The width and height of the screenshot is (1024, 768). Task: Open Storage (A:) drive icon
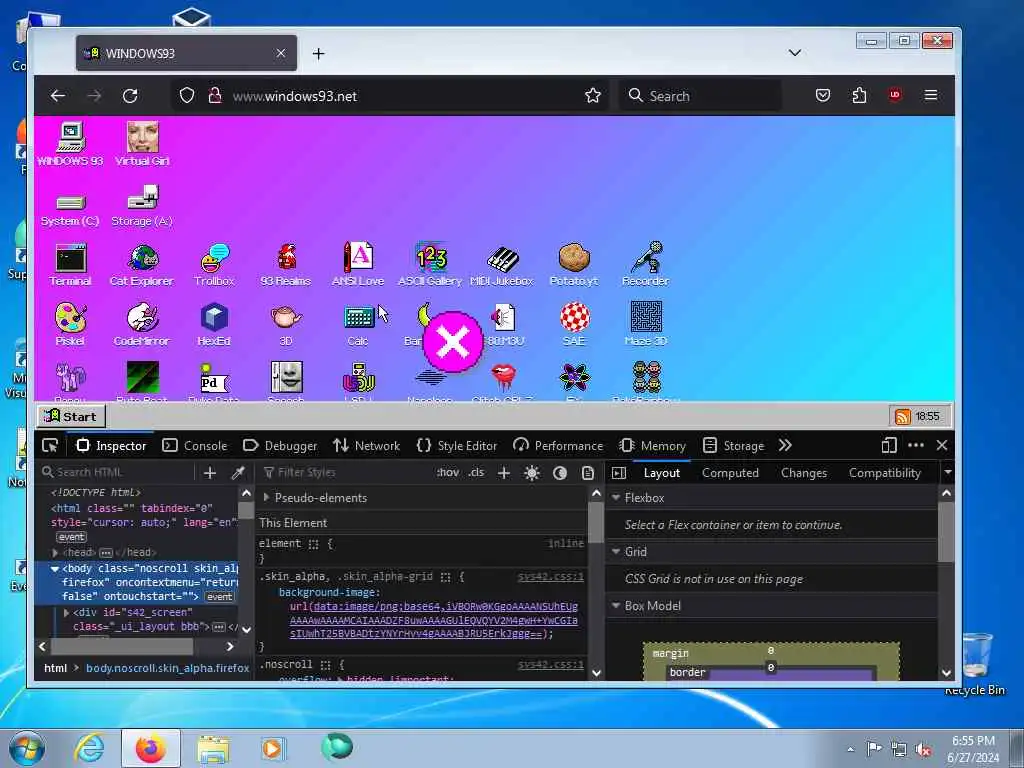(x=142, y=206)
